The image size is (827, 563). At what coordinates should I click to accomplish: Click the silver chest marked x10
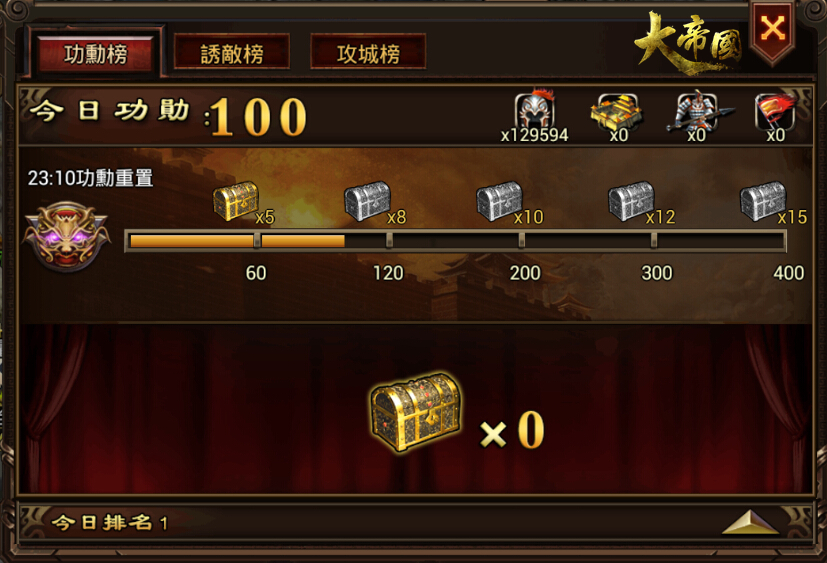point(499,201)
